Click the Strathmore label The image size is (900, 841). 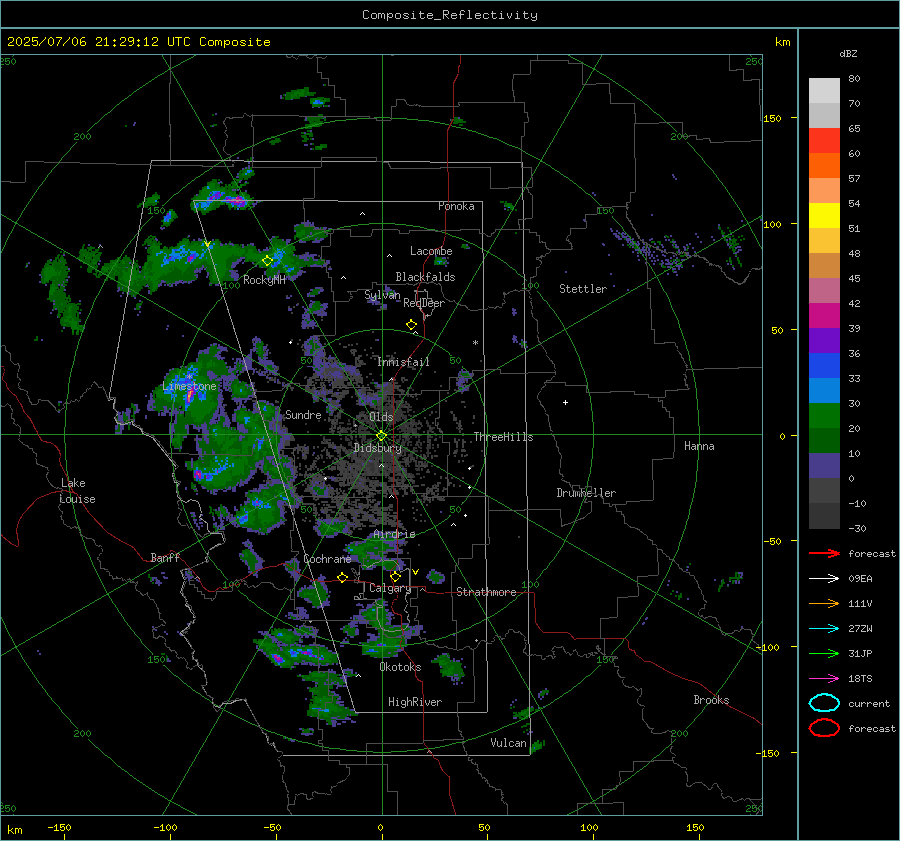[x=486, y=592]
